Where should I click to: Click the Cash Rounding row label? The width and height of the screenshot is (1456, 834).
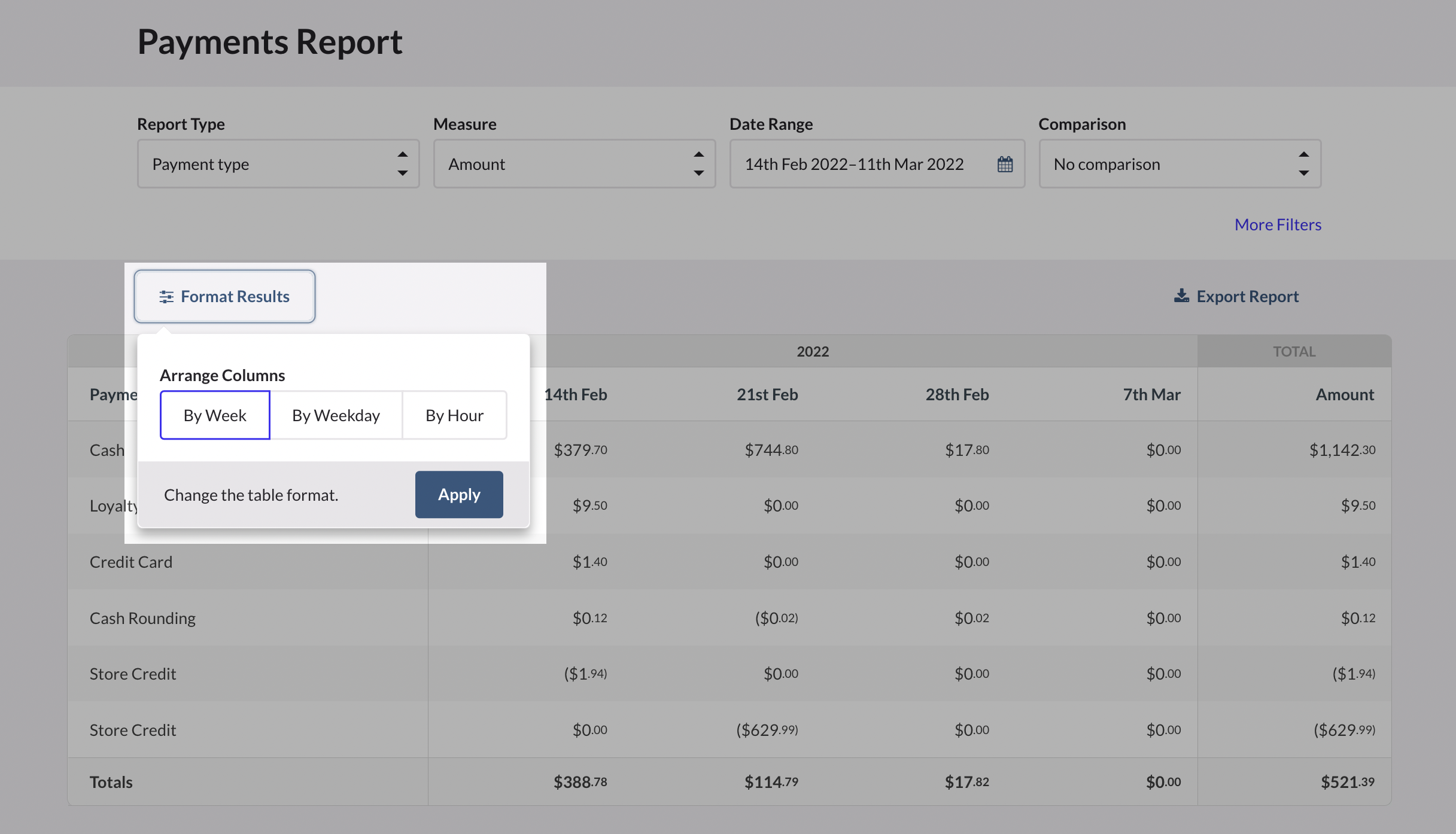[142, 618]
